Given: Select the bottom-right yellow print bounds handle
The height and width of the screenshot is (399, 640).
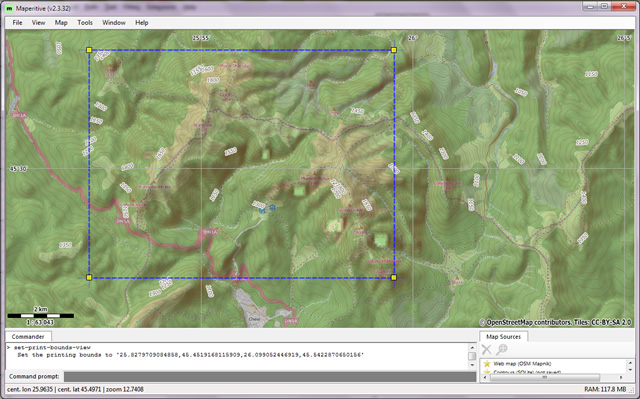Looking at the screenshot, I should (x=394, y=277).
